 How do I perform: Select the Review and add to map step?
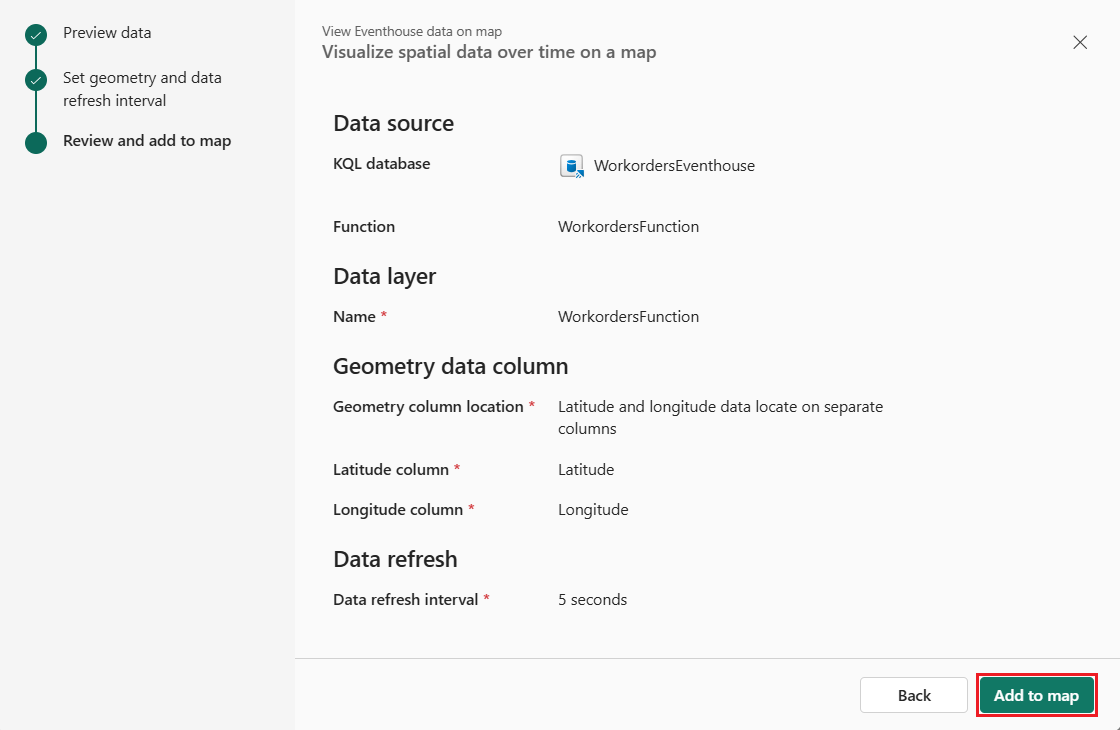point(146,140)
